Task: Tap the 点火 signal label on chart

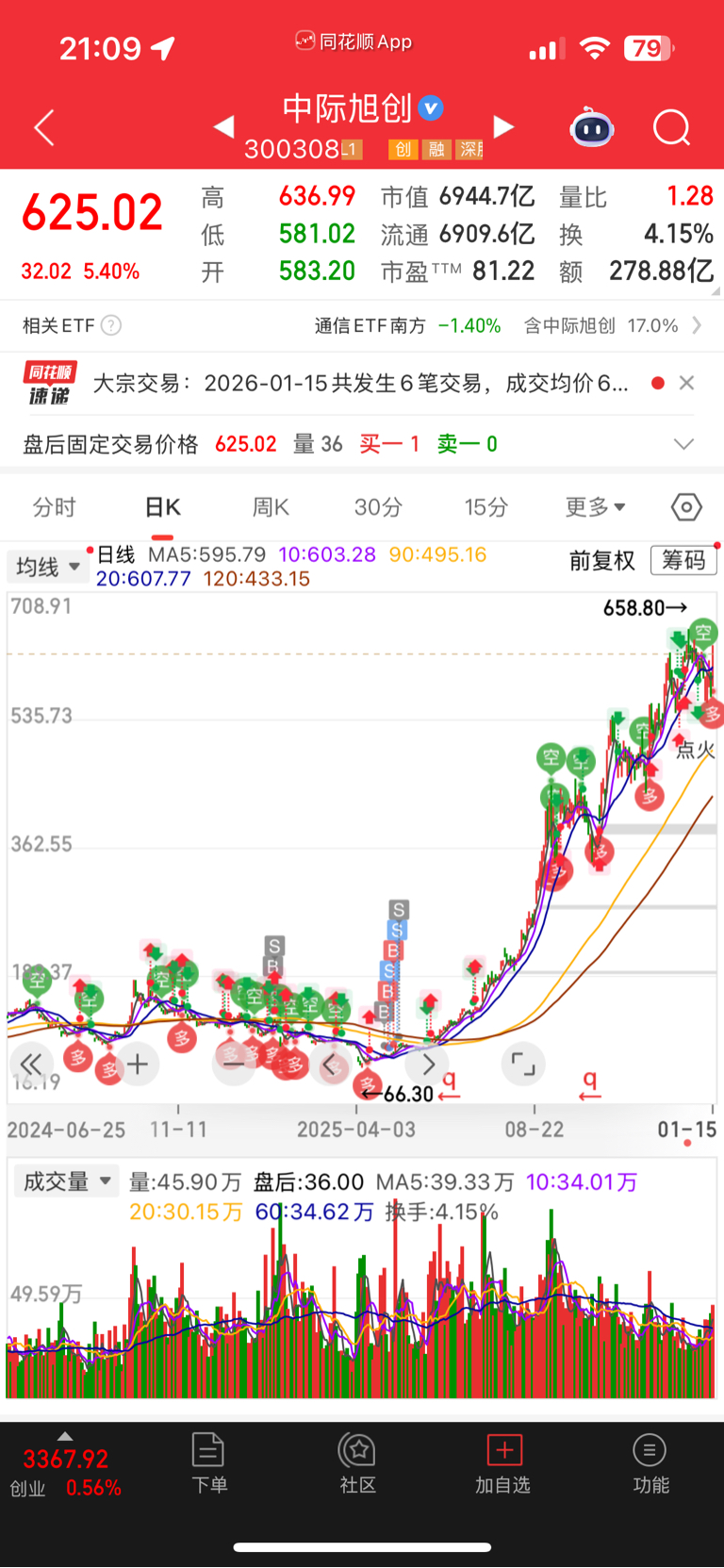Action: [x=696, y=750]
